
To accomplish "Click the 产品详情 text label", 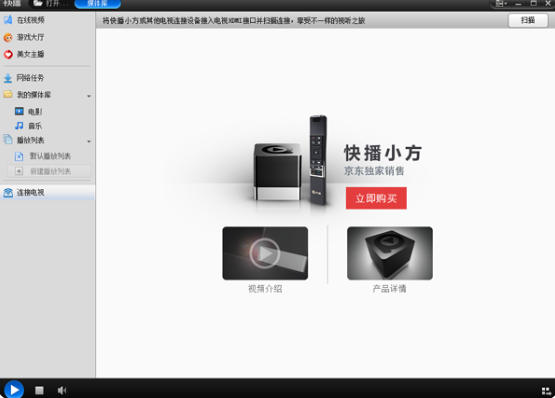I will pos(389,289).
